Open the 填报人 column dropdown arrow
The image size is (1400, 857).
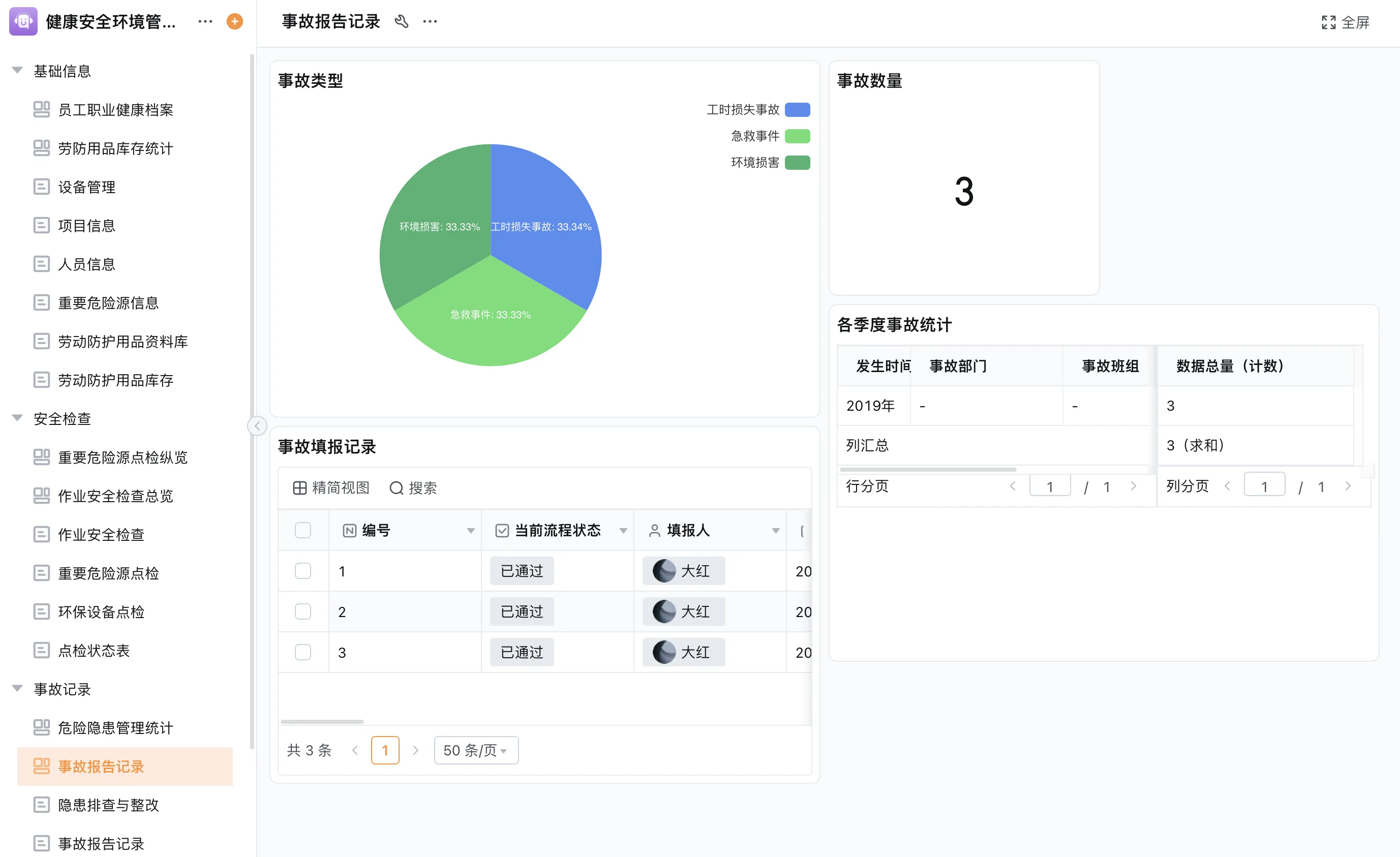click(776, 531)
